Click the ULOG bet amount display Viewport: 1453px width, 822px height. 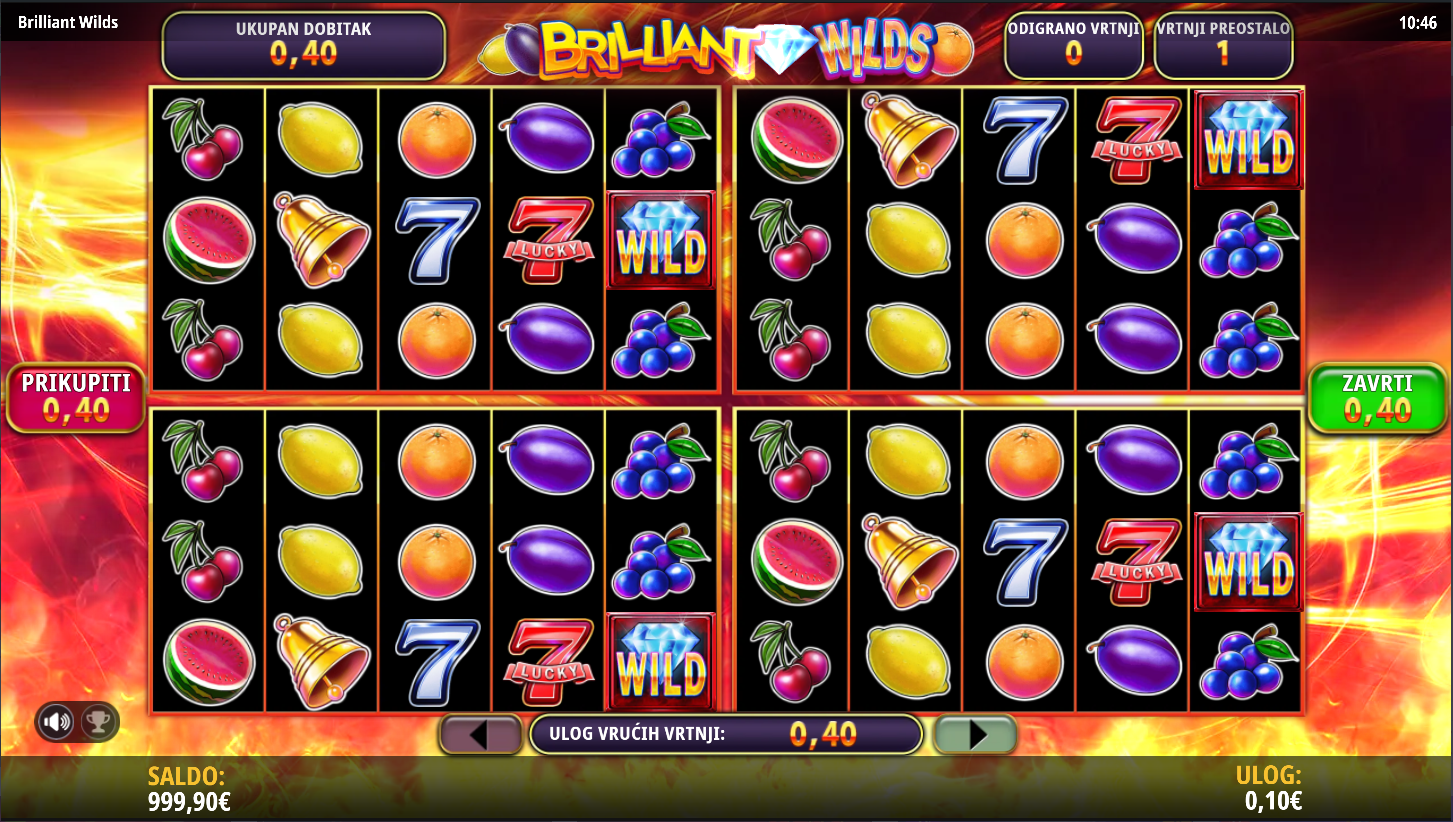coord(1271,789)
